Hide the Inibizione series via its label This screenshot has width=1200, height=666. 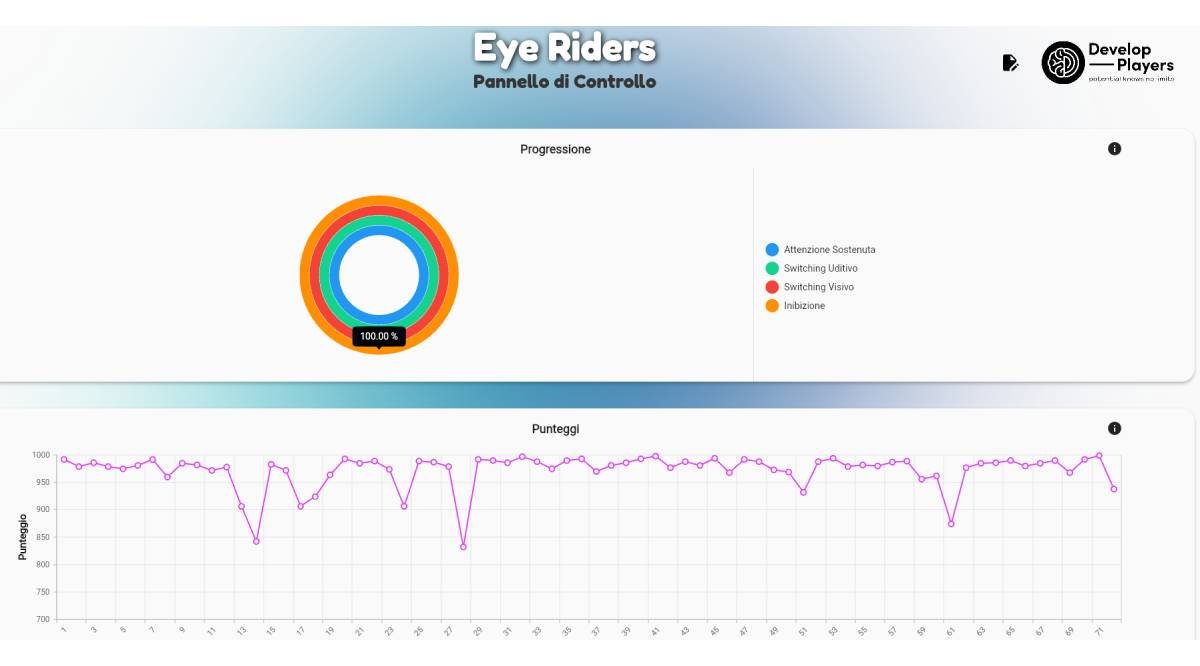coord(804,306)
